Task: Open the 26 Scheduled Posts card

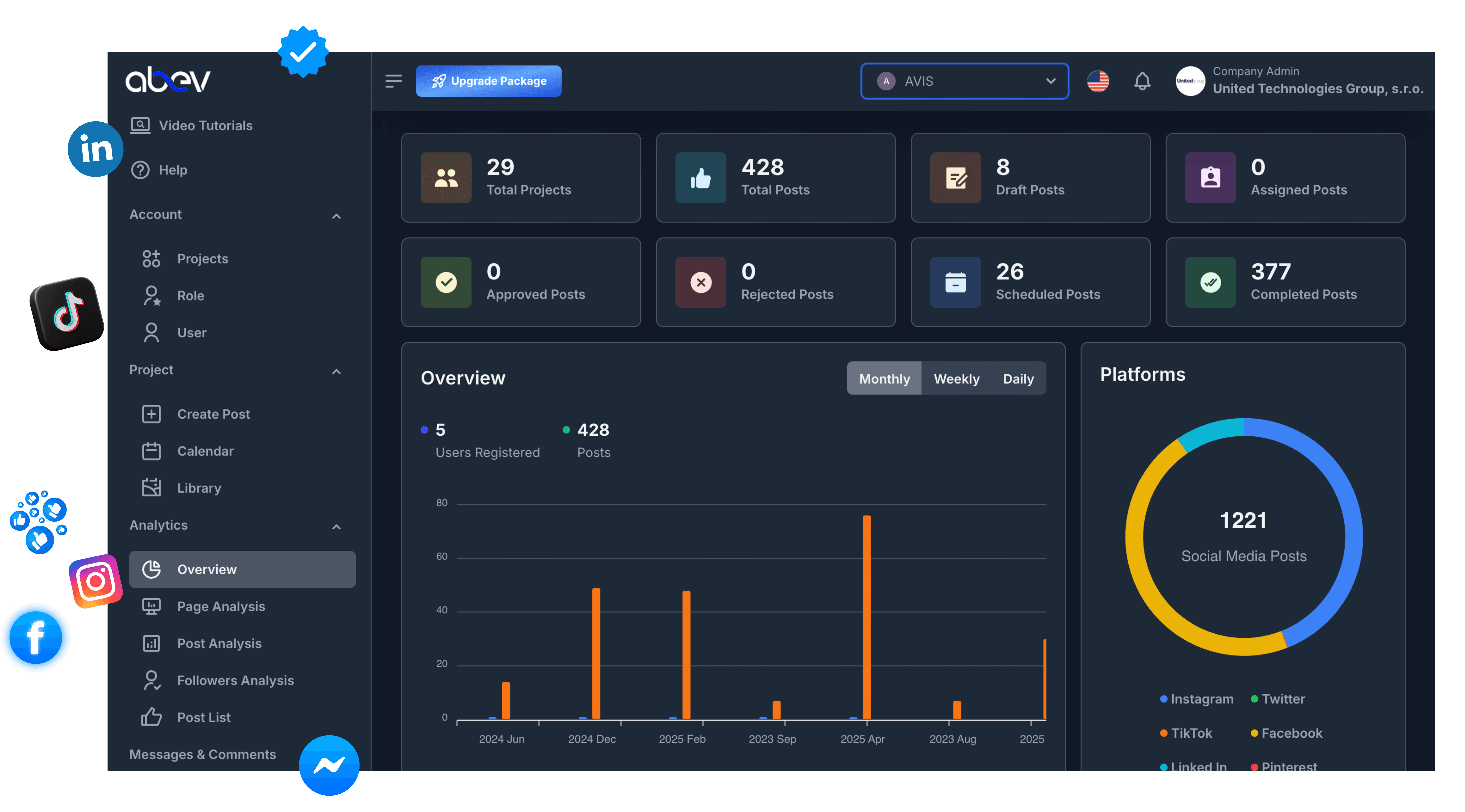Action: click(1031, 282)
